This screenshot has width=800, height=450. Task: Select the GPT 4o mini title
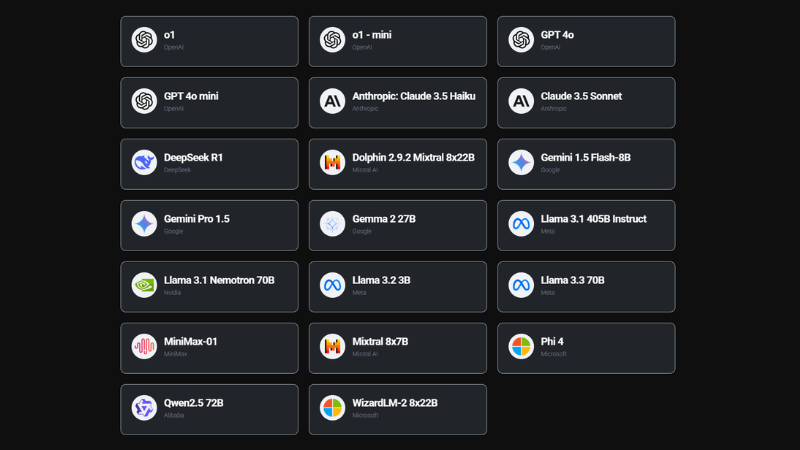click(x=191, y=96)
